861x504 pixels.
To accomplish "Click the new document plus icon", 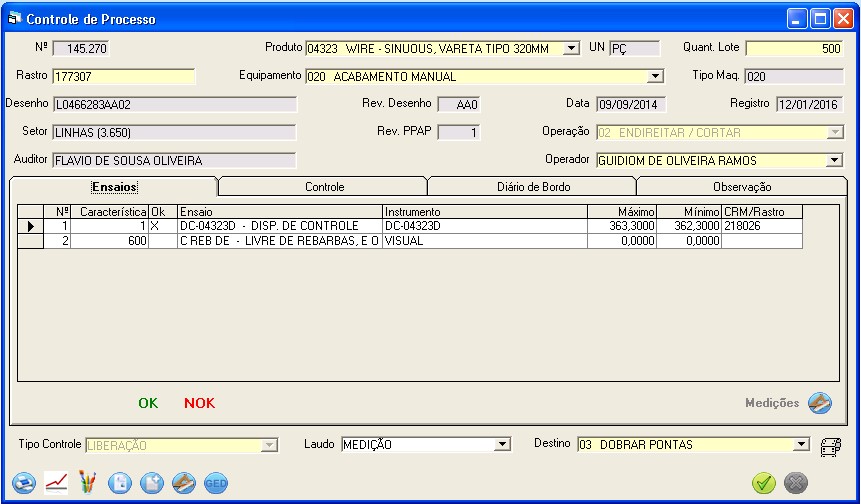I will tap(152, 484).
